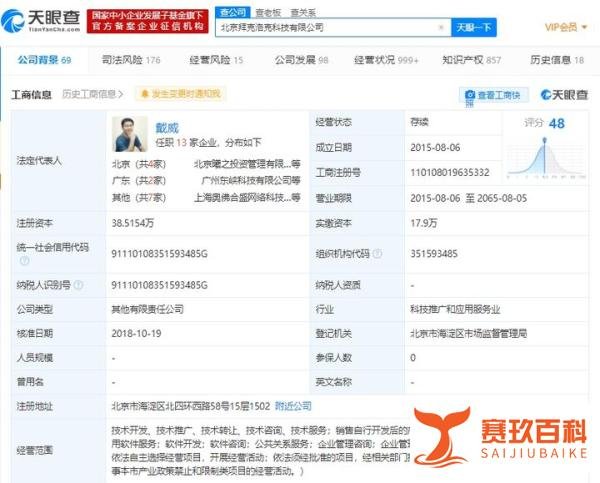Open the 公司背景 tab
This screenshot has width=600, height=483.
[x=44, y=60]
